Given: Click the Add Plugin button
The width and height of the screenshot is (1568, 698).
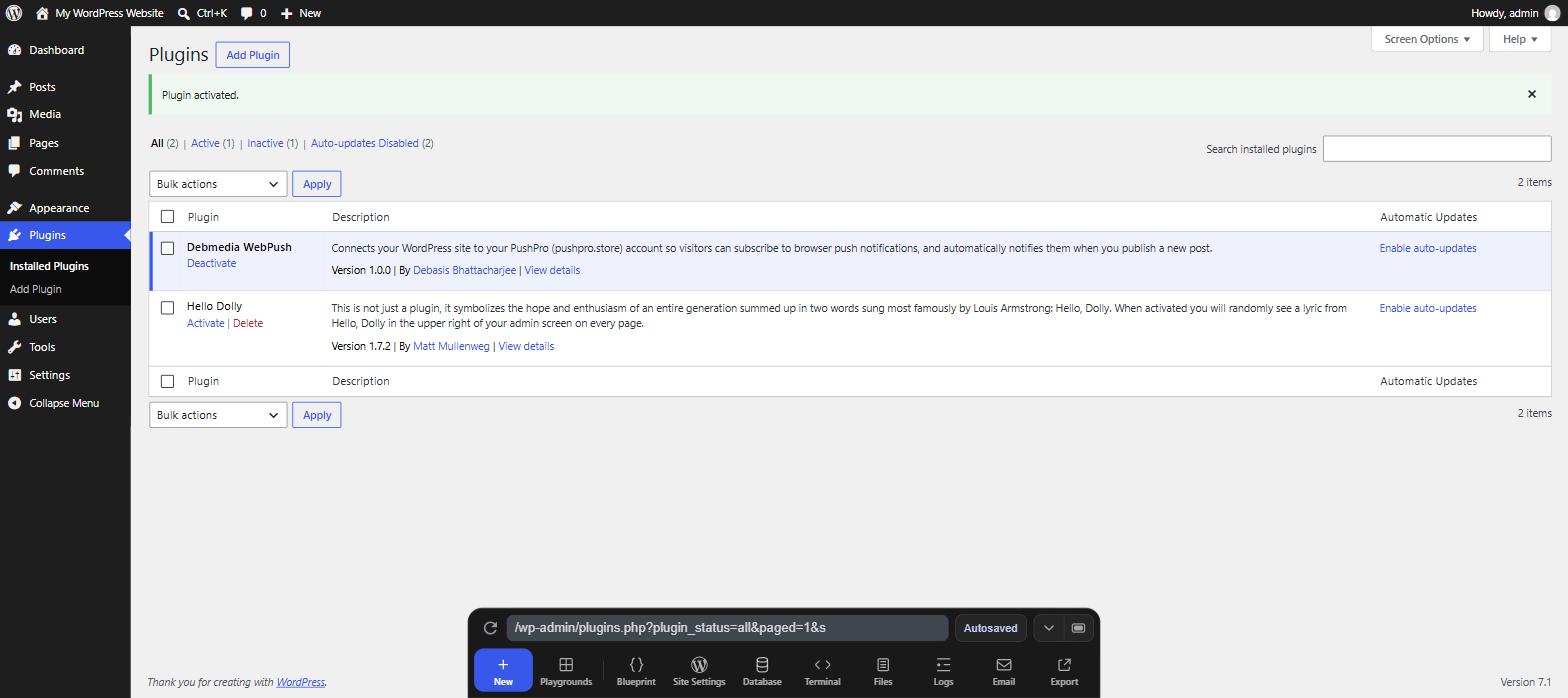Looking at the screenshot, I should (x=253, y=55).
